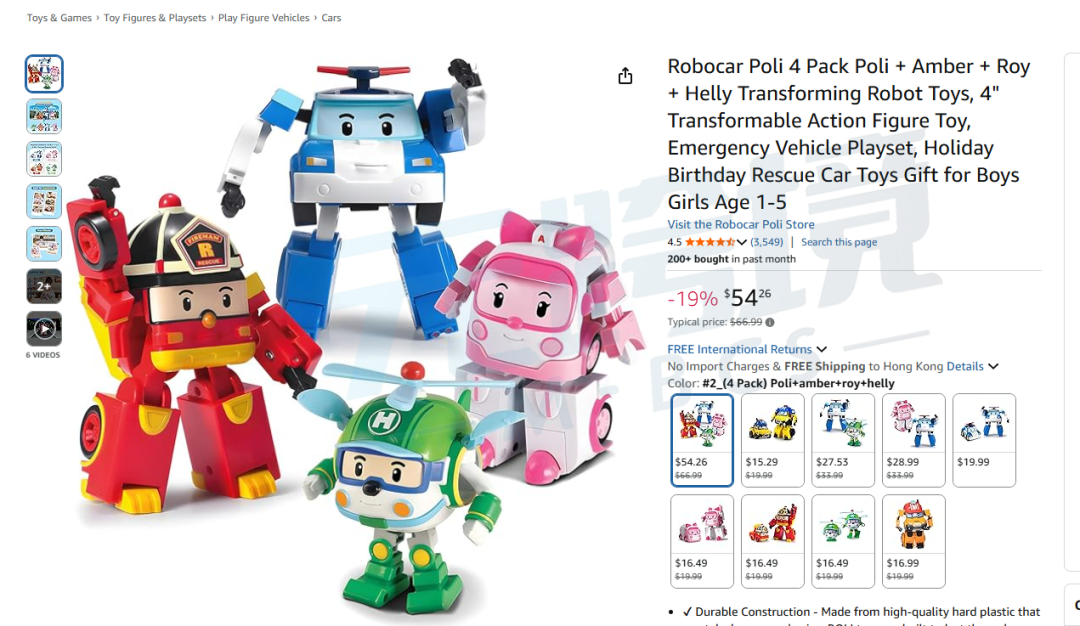The width and height of the screenshot is (1080, 626).
Task: Click the share icon above product image
Action: [625, 76]
